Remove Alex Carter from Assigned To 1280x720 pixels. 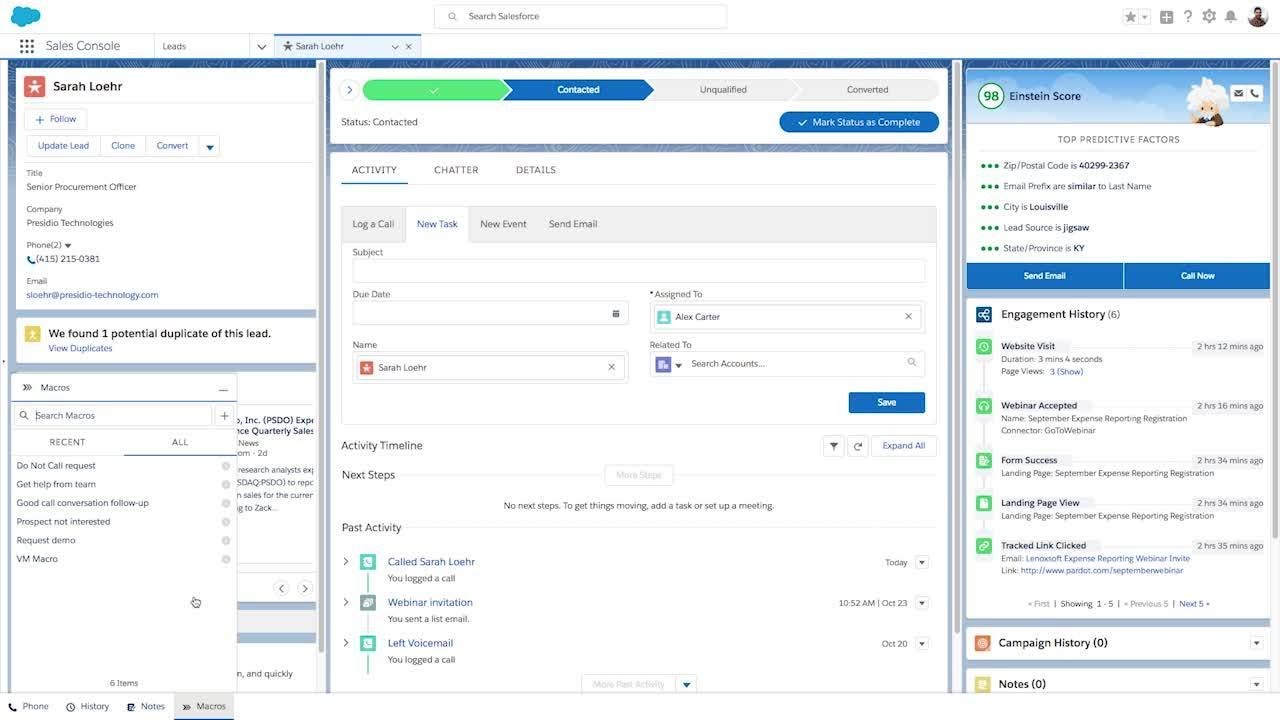point(908,316)
